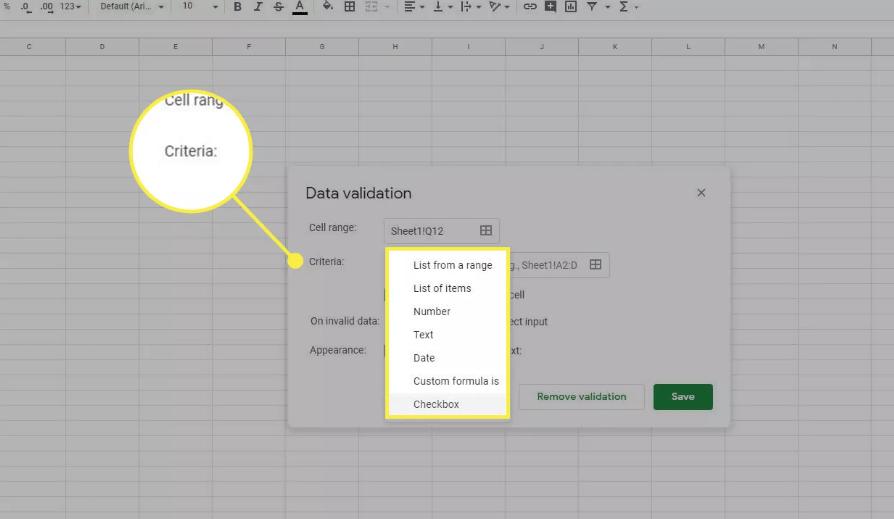Click the Sheet1!Q12 cell range field
The width and height of the screenshot is (894, 519).
(441, 231)
